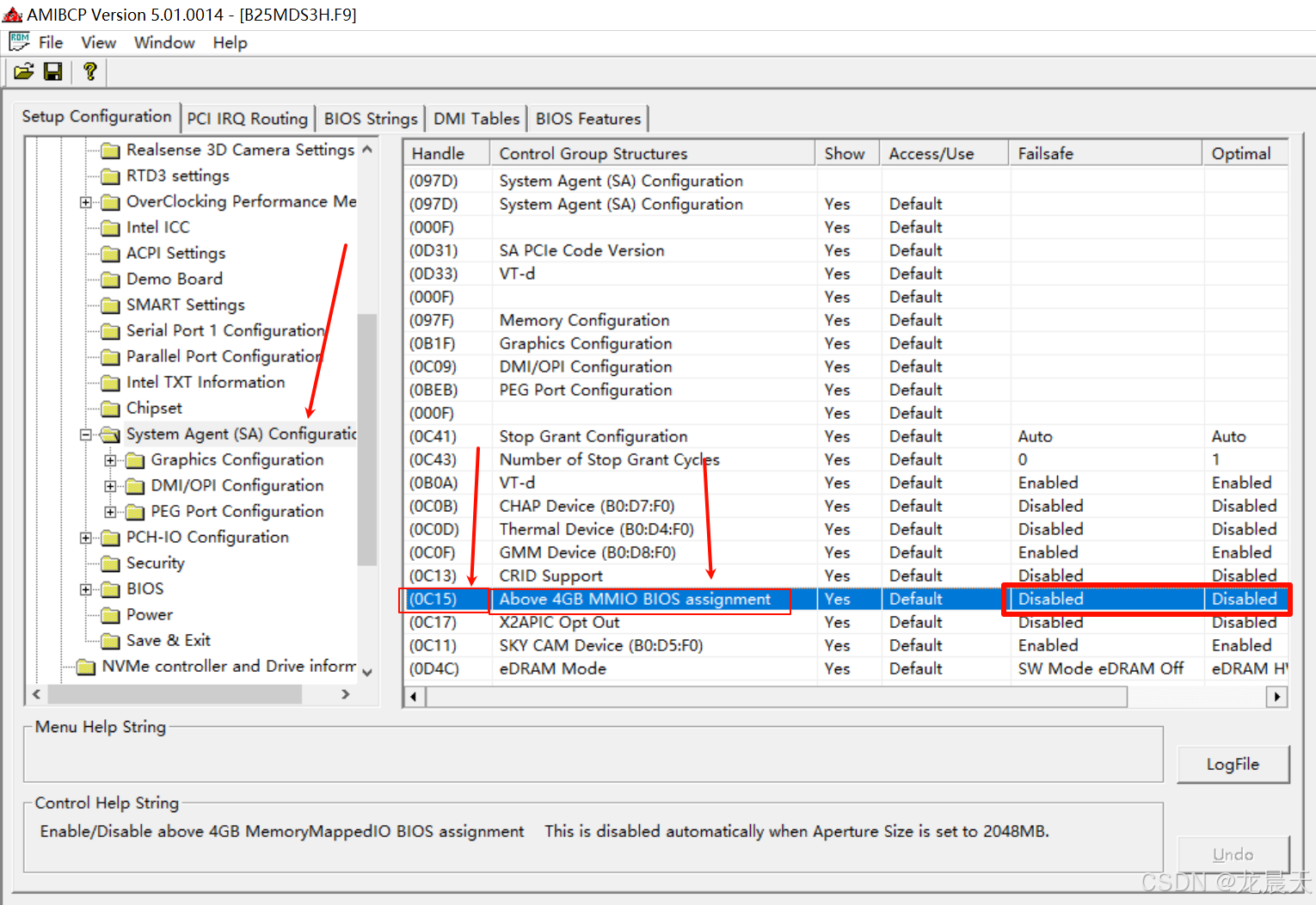Image resolution: width=1316 pixels, height=905 pixels.
Task: Select the X2APIC Opt Out row
Action: [x=846, y=622]
